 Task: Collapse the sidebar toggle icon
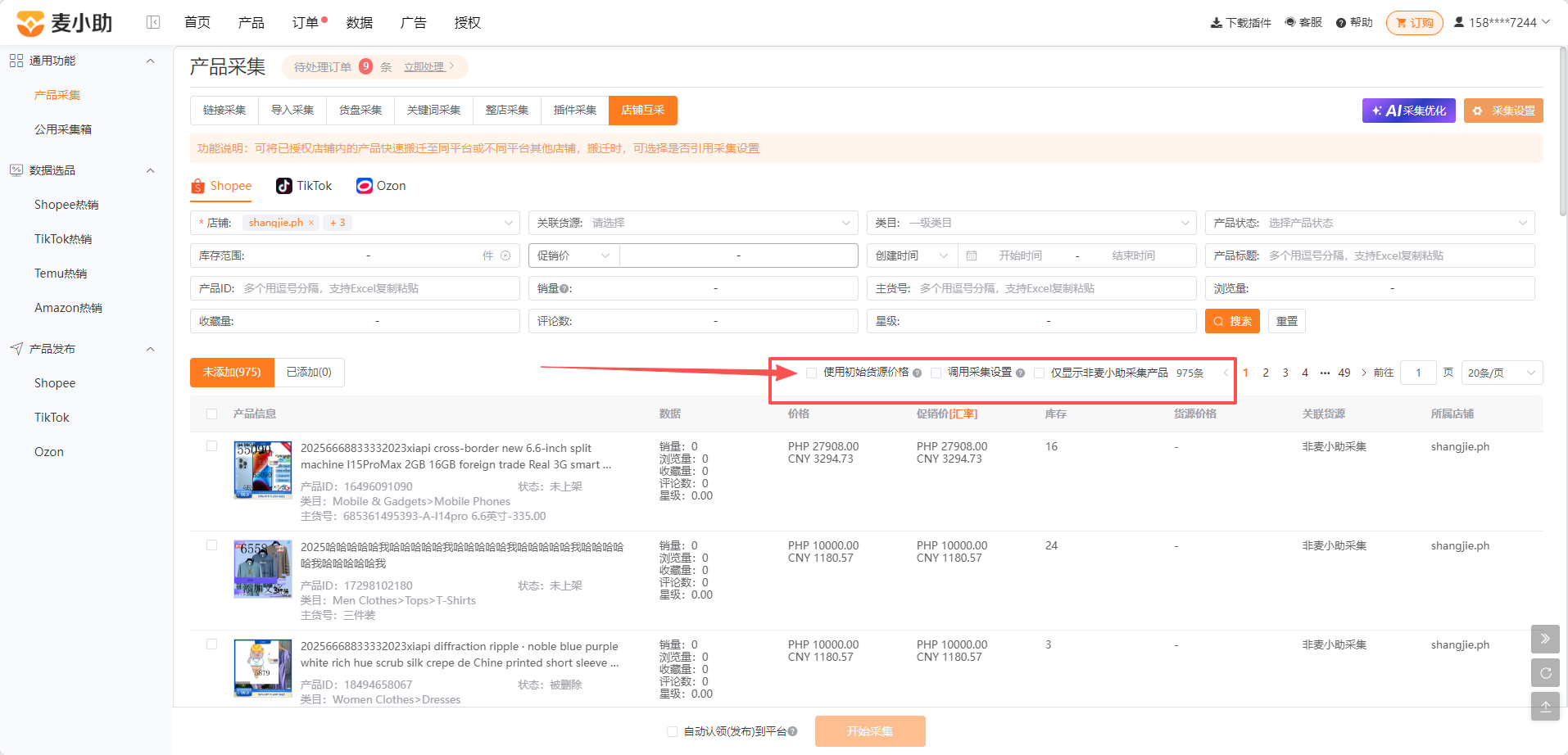[153, 22]
